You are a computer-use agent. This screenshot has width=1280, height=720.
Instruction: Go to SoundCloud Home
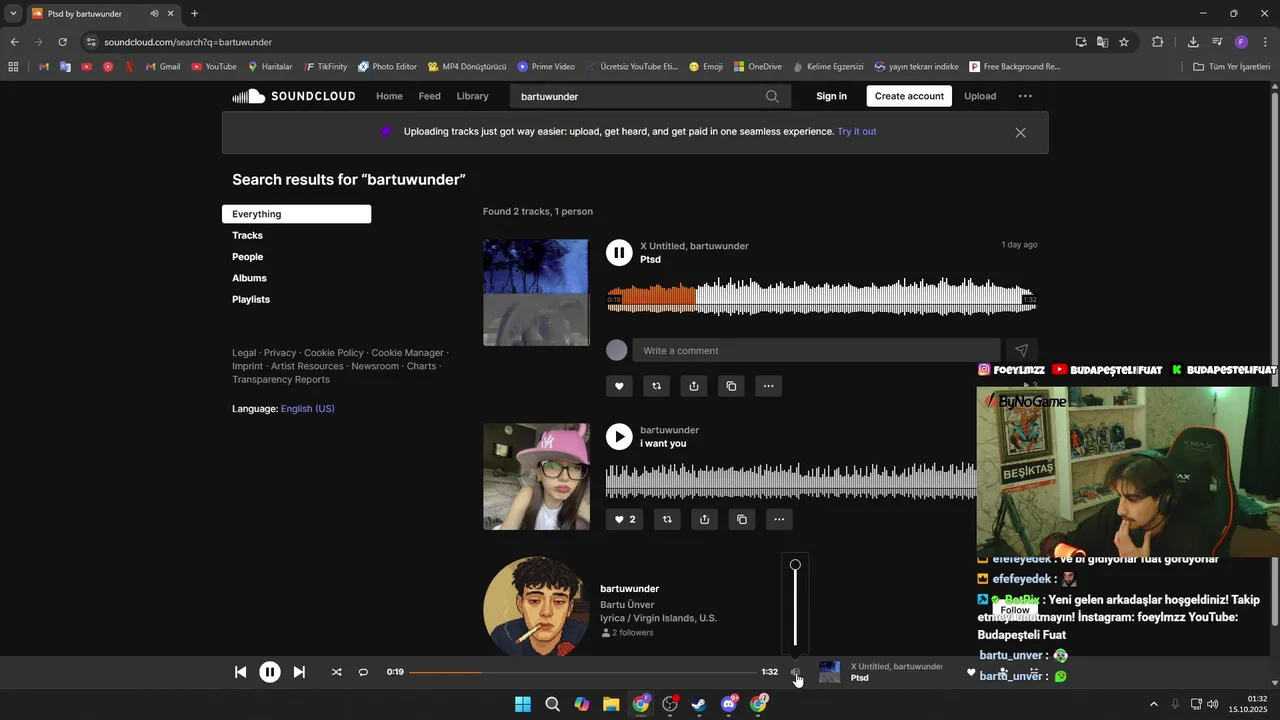point(389,96)
